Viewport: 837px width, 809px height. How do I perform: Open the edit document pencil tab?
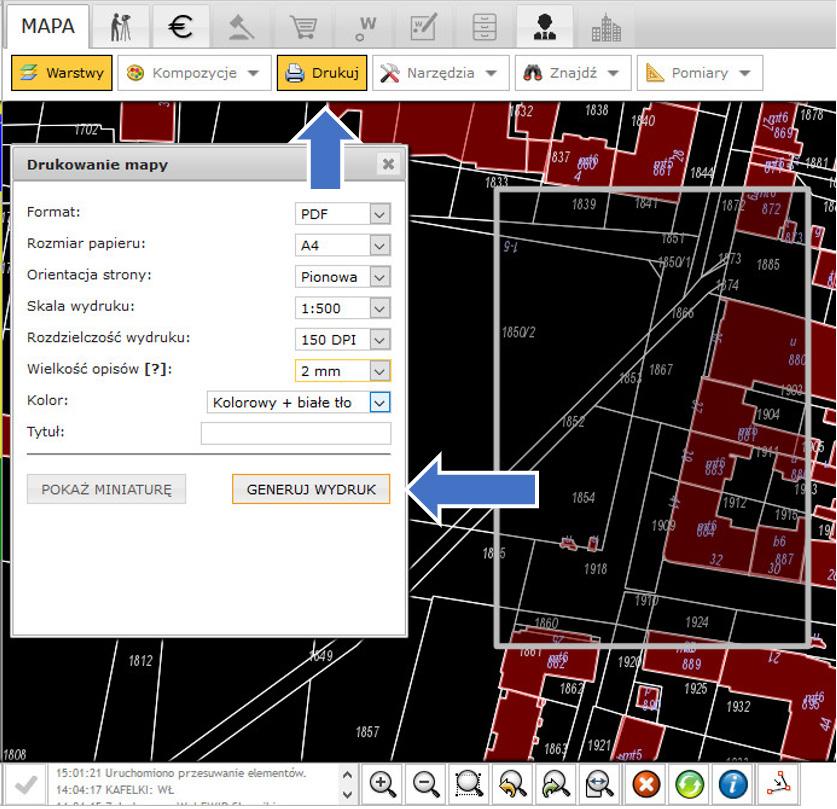pos(423,27)
